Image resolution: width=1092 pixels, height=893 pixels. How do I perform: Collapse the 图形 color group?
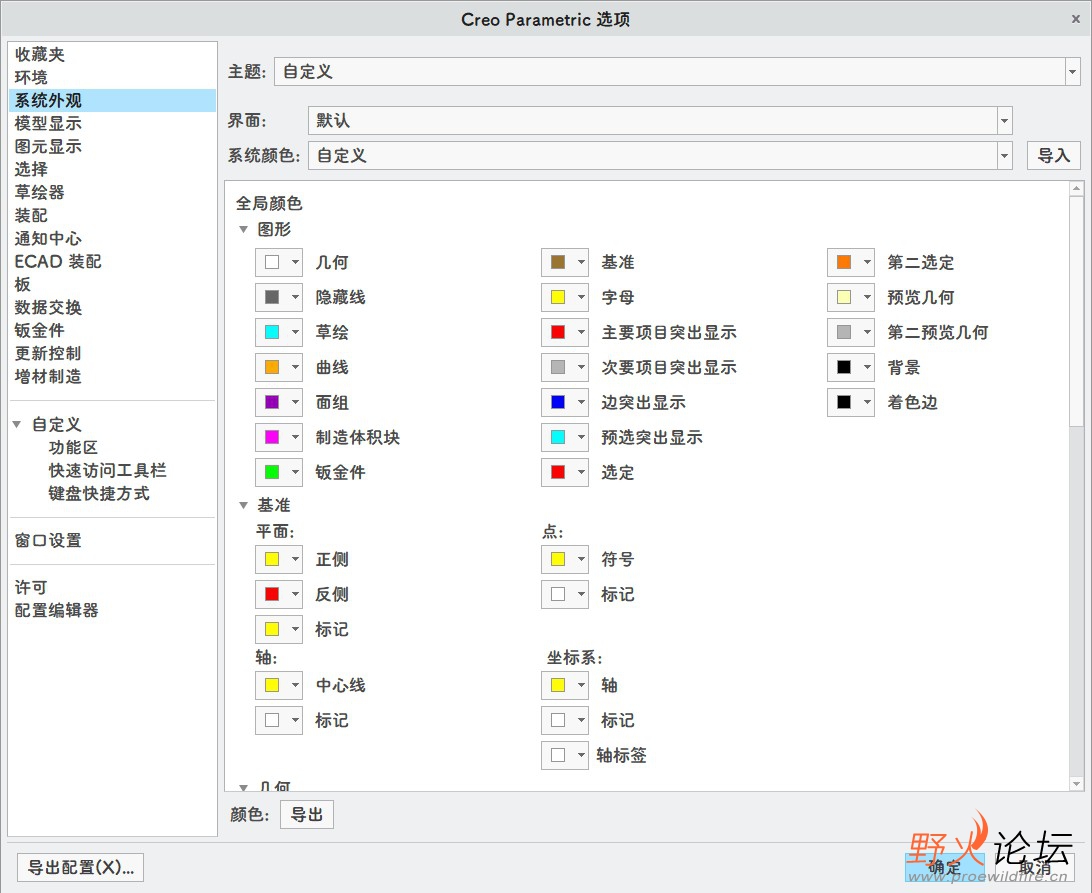click(x=244, y=229)
